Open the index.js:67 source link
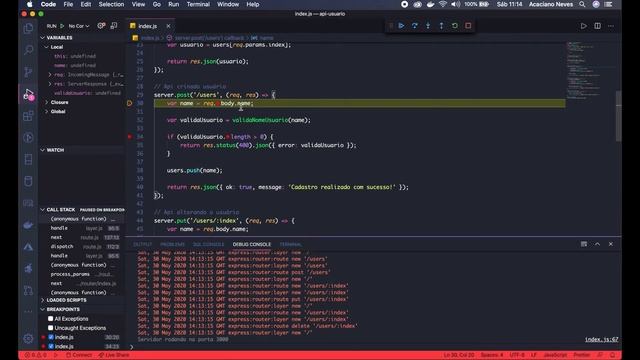The height and width of the screenshot is (360, 640). pos(602,339)
